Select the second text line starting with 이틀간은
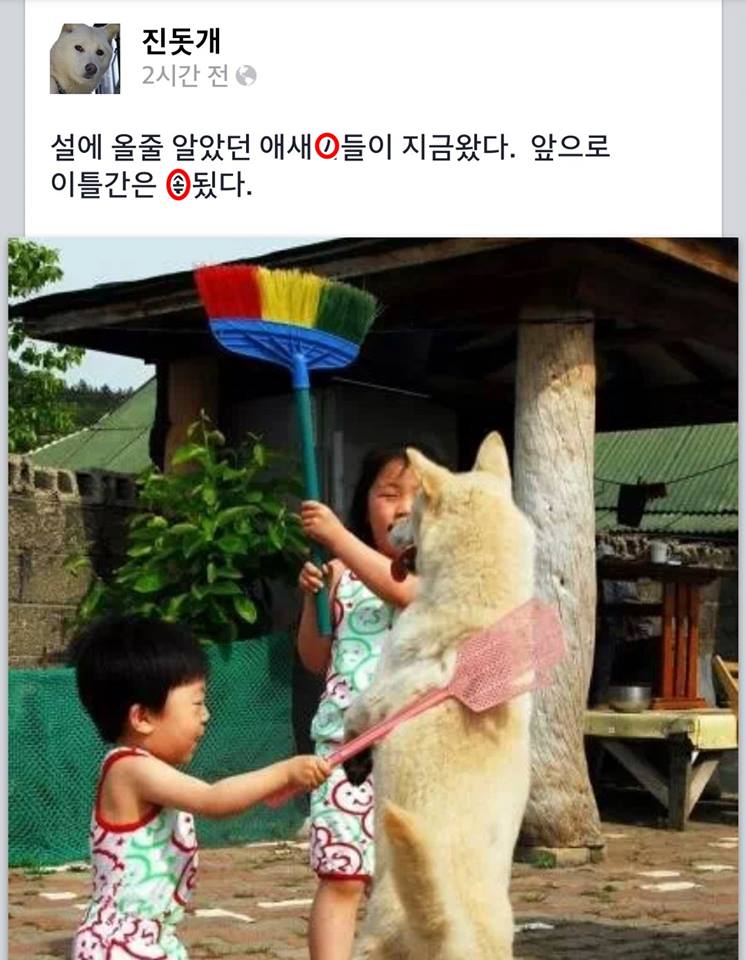The image size is (746, 960). 151,184
